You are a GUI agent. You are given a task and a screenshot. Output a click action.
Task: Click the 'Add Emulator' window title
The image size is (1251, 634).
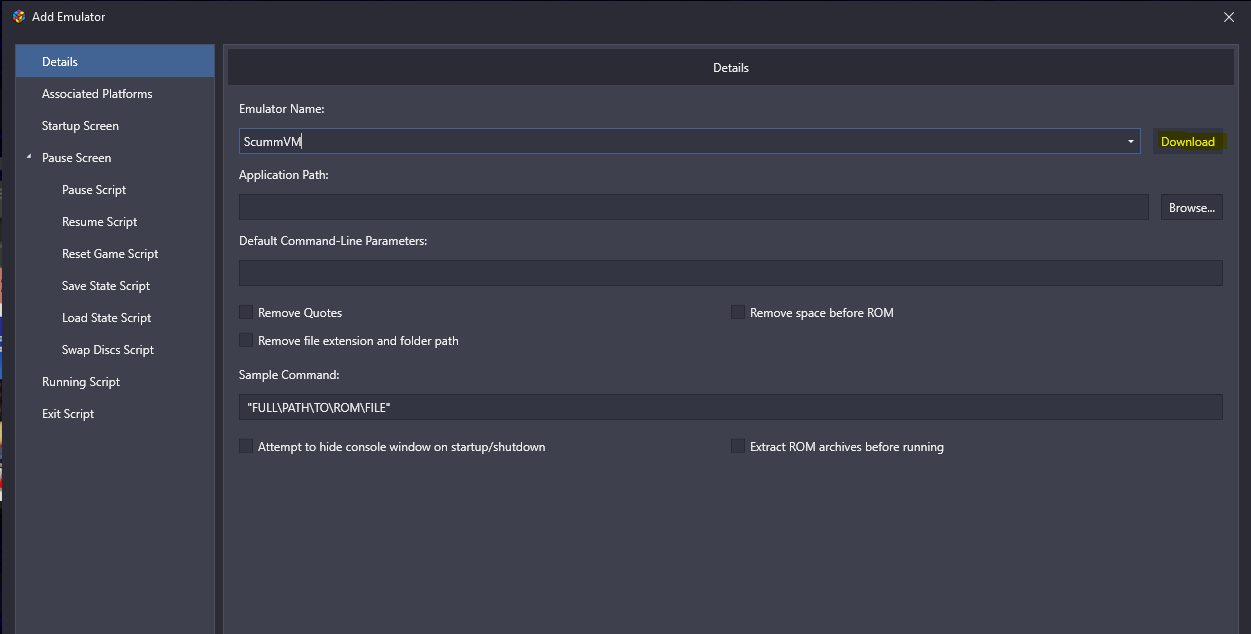[68, 17]
